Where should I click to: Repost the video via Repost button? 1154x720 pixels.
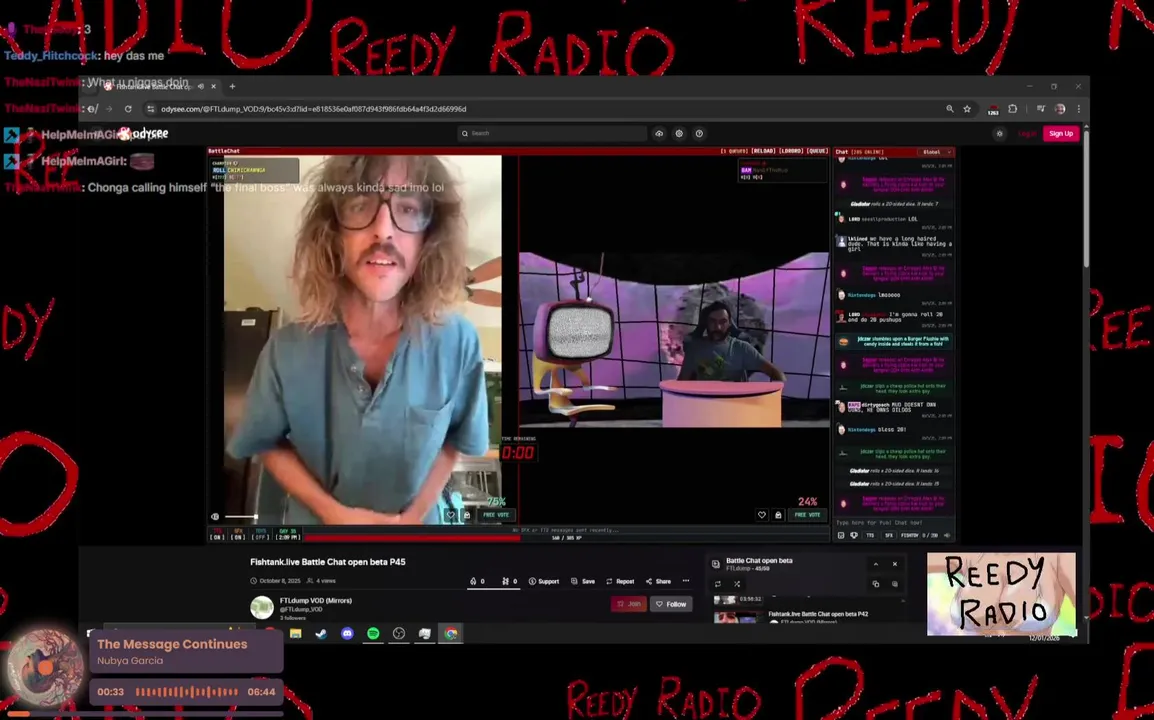coord(620,581)
